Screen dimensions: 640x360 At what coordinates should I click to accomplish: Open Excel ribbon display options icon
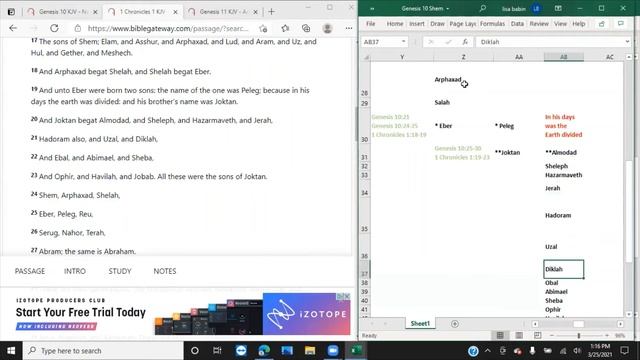[558, 8]
